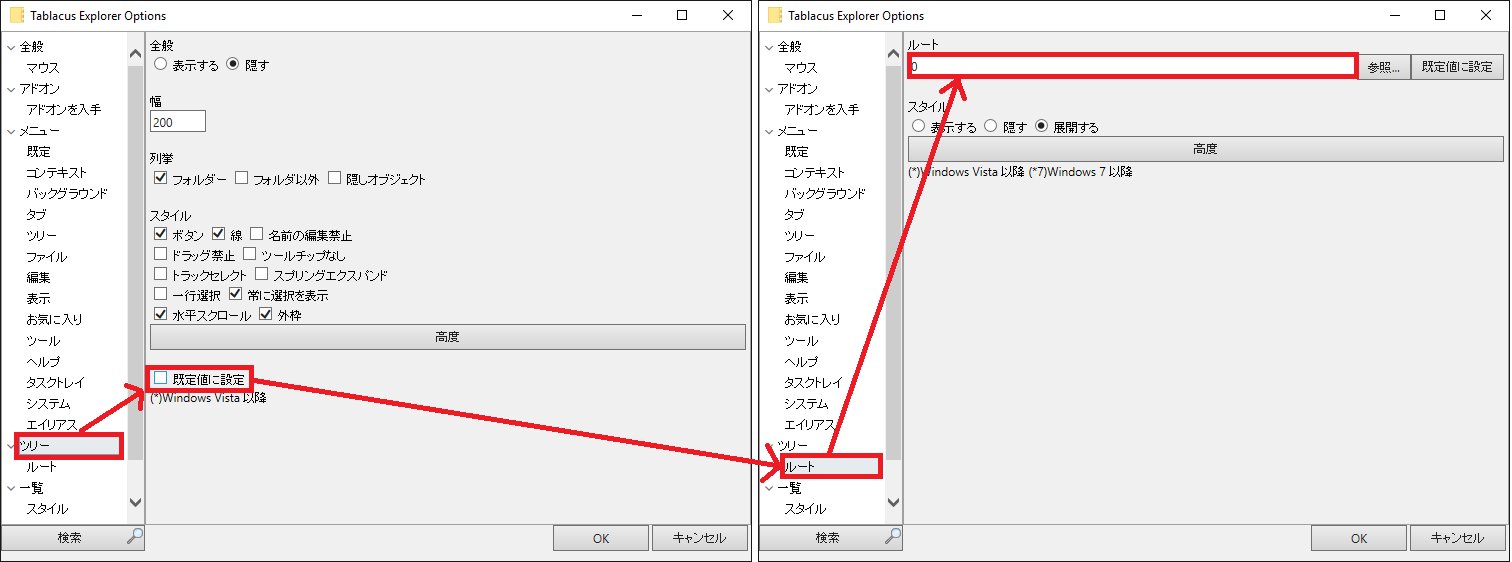The image size is (1512, 562).
Task: Enable the フォルダ以外 checkbox
Action: pyautogui.click(x=241, y=179)
